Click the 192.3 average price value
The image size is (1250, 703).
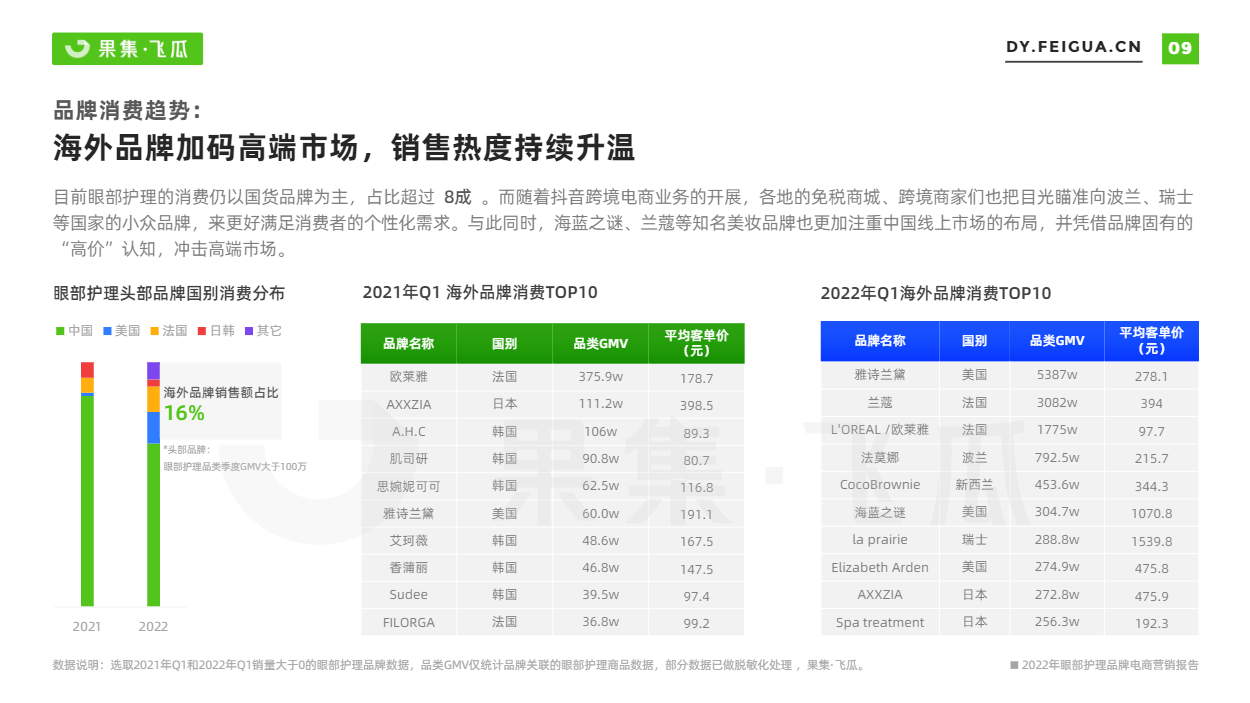click(1152, 623)
